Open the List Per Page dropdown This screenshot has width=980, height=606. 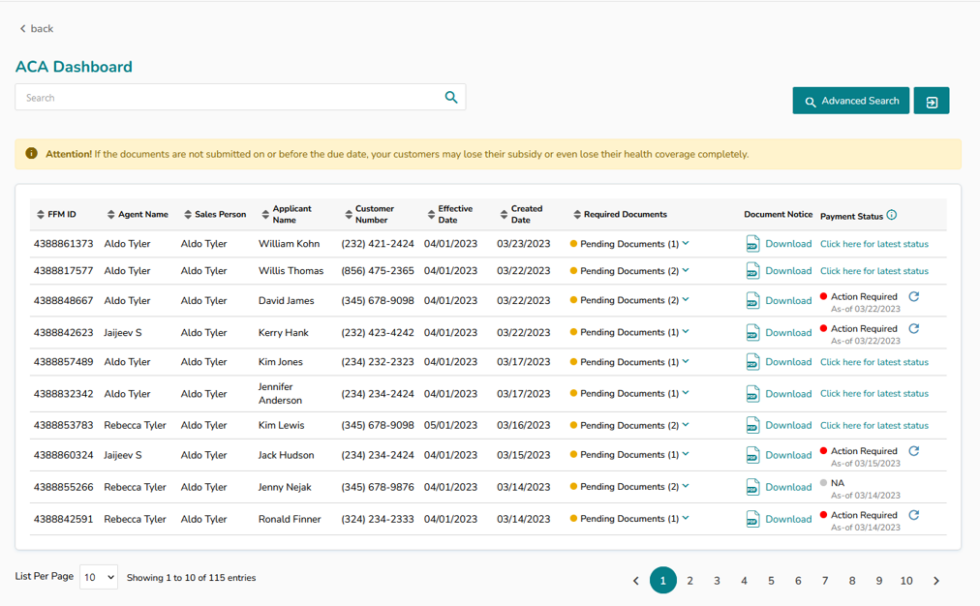pos(98,577)
